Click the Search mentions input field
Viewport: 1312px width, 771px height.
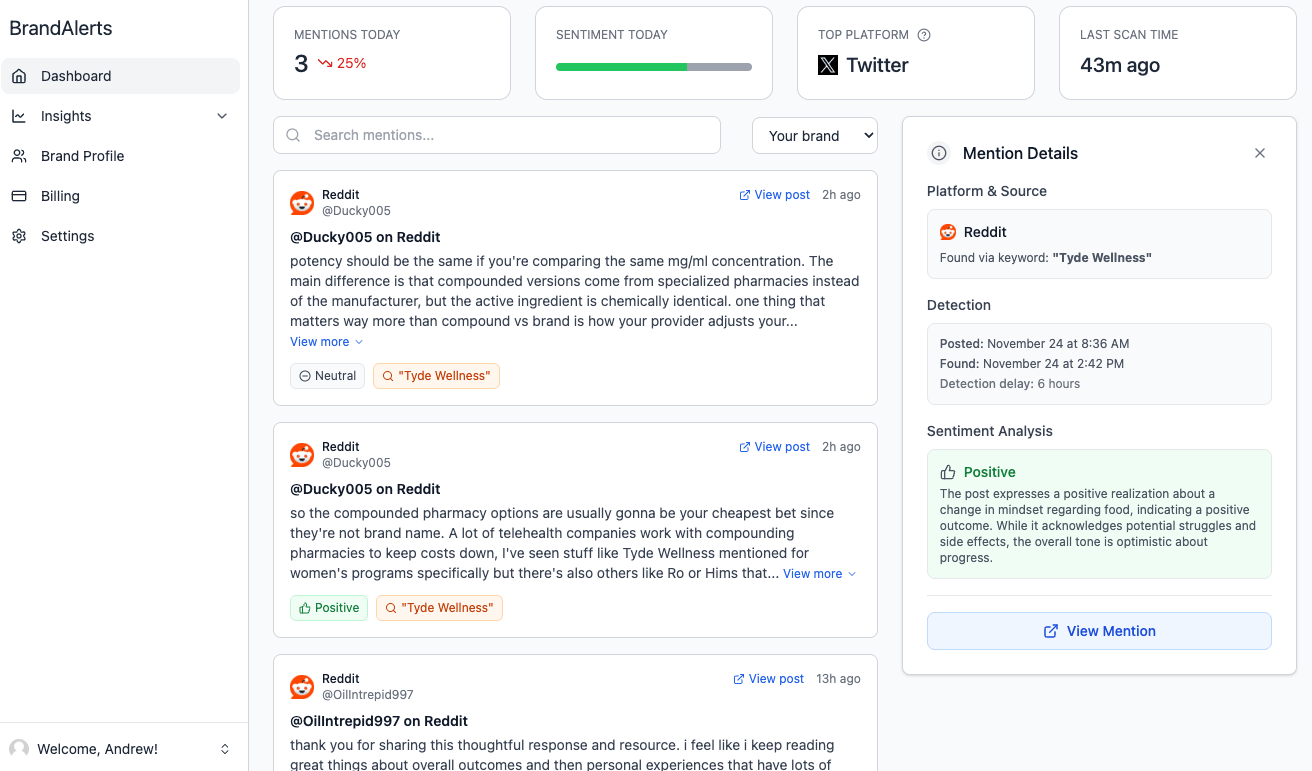pos(510,135)
